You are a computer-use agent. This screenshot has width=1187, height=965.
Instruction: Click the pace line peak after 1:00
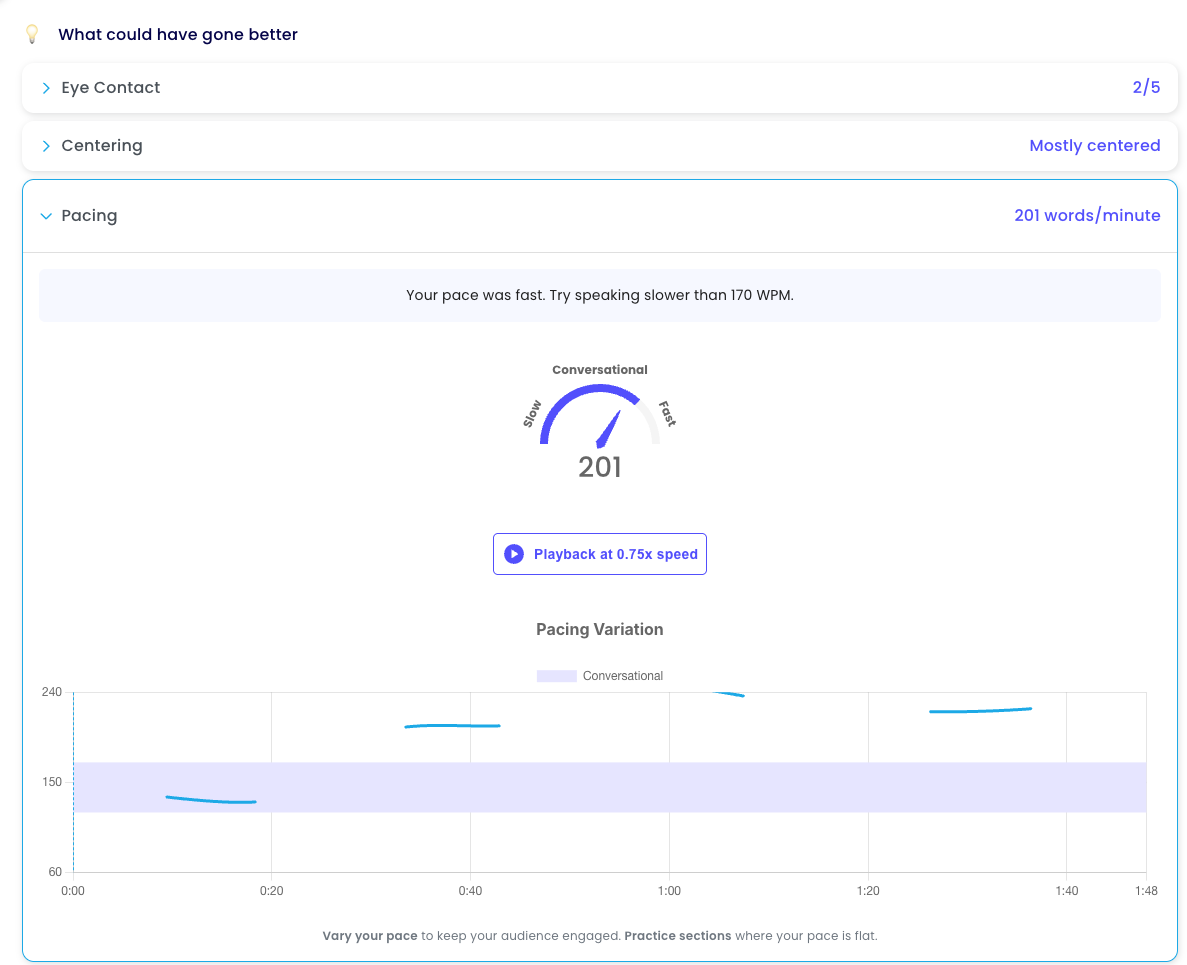tap(728, 693)
